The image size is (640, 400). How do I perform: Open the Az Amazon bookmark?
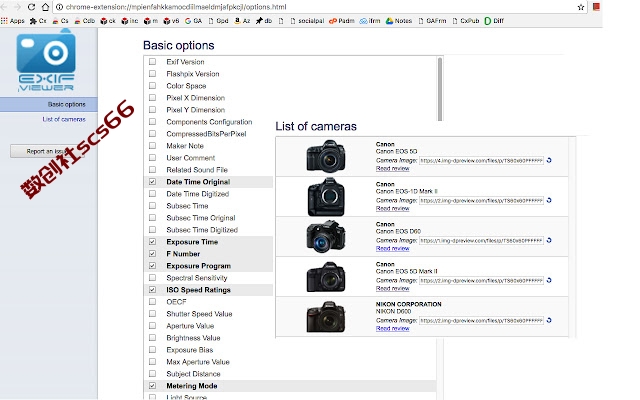(x=242, y=21)
